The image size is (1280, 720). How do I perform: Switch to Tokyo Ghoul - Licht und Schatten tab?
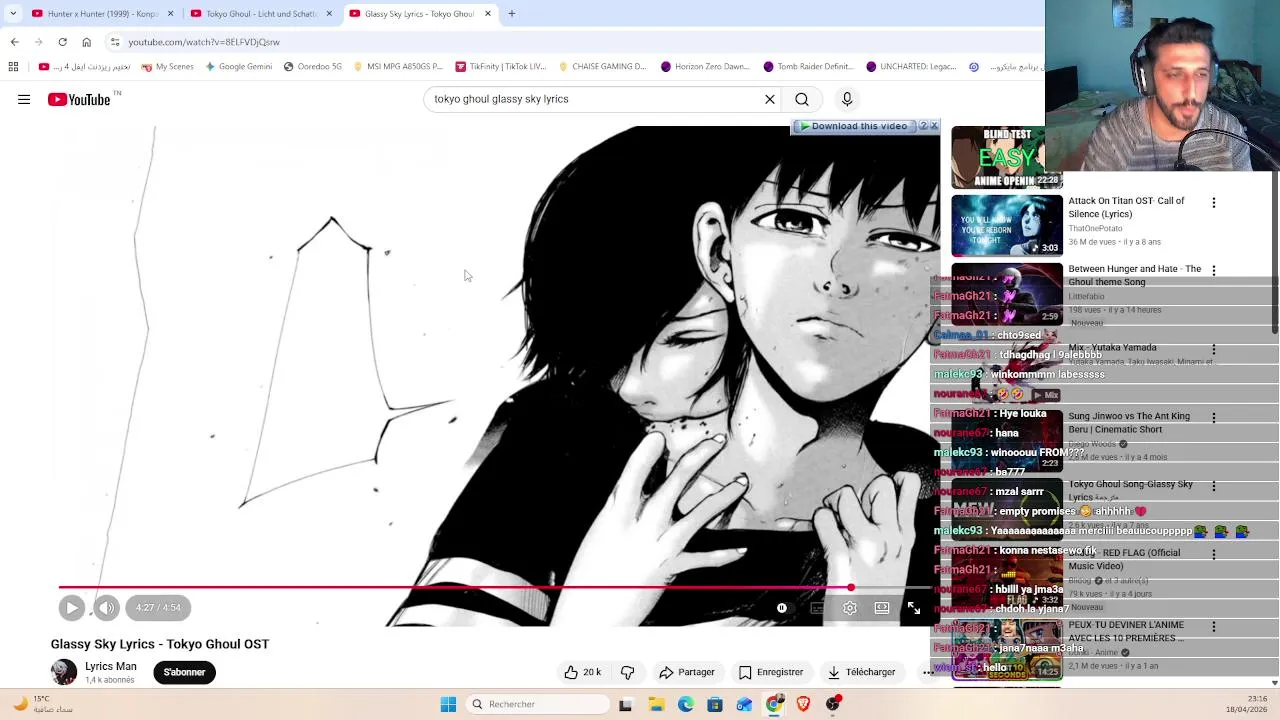click(x=261, y=14)
